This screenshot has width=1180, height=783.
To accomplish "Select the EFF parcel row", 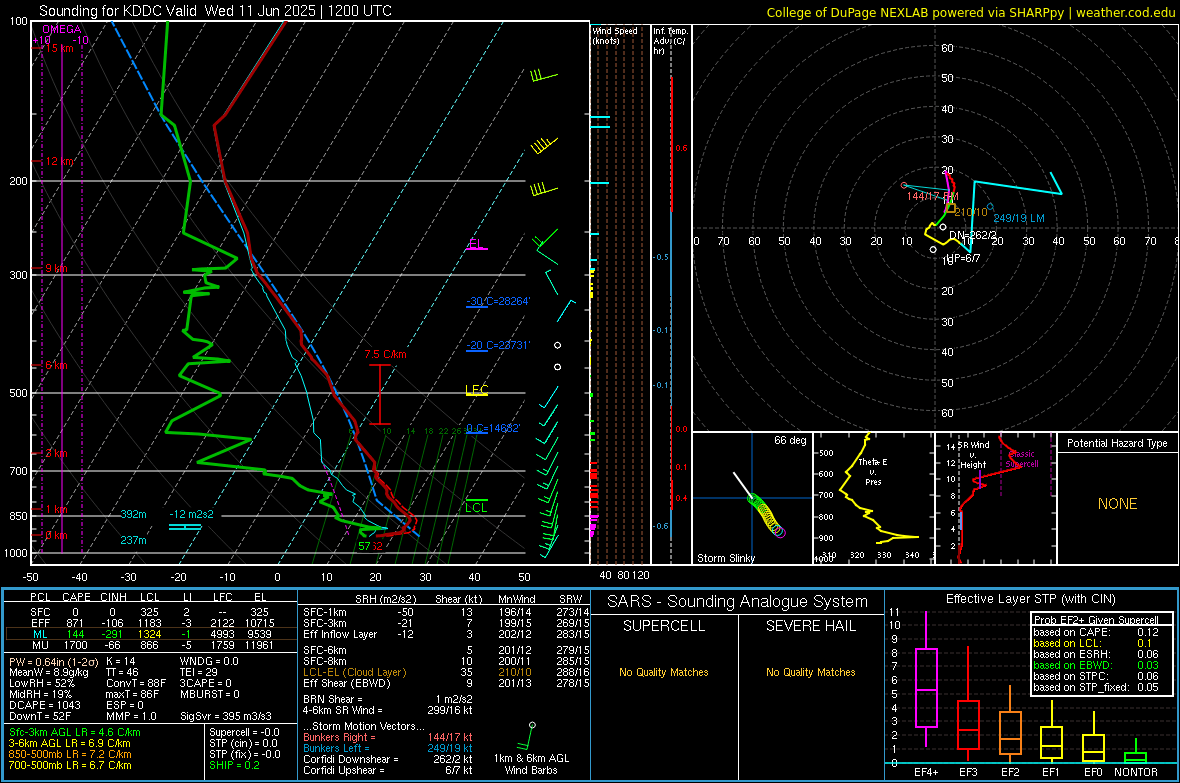I will [x=151, y=623].
